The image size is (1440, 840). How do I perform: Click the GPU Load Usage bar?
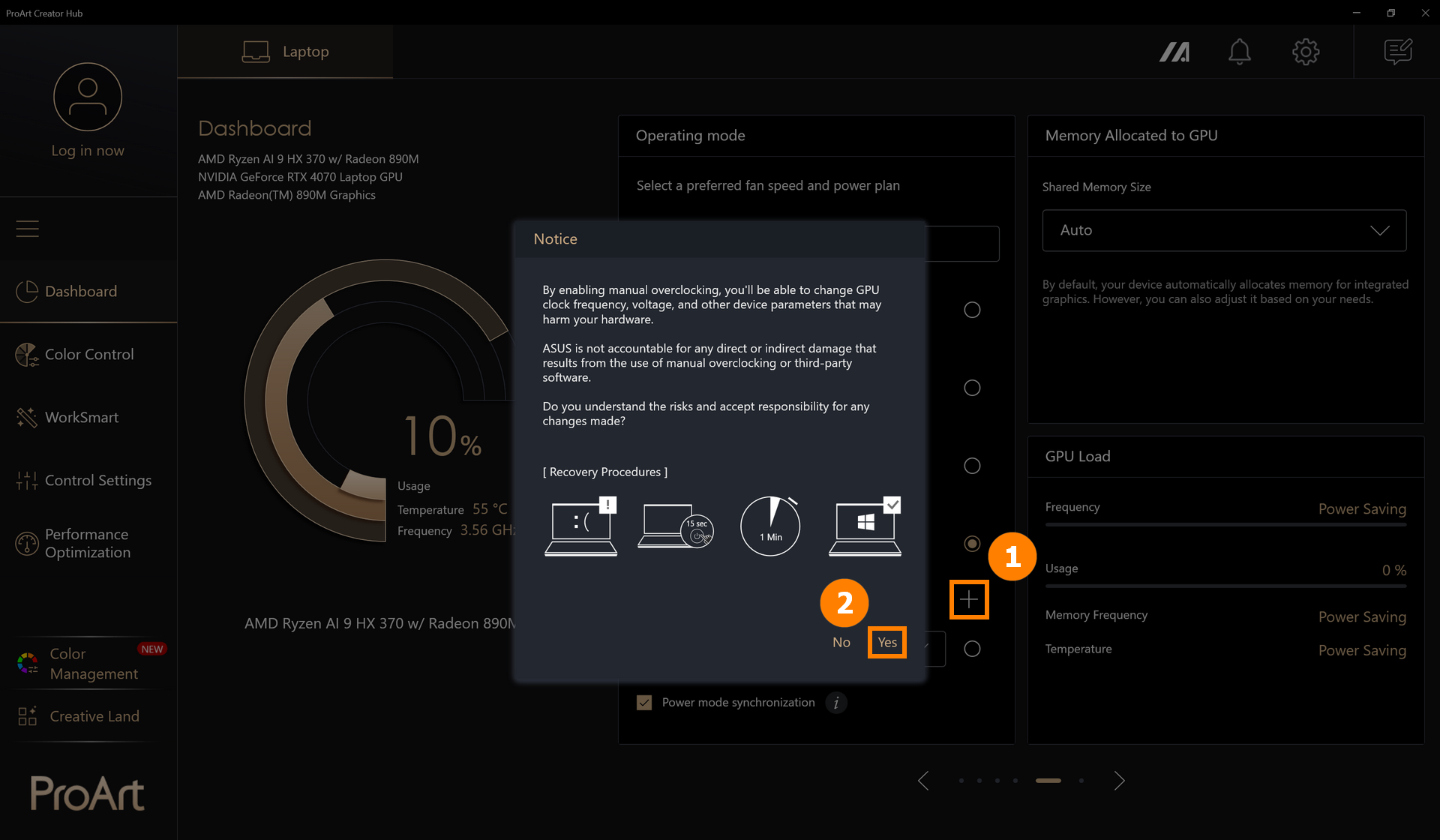click(1225, 586)
